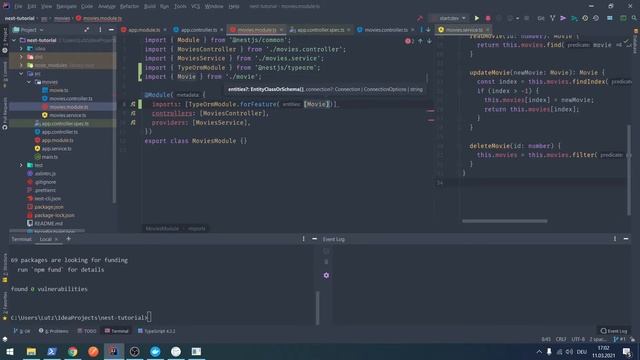
Task: Open the Edit menu
Action: (32, 6)
